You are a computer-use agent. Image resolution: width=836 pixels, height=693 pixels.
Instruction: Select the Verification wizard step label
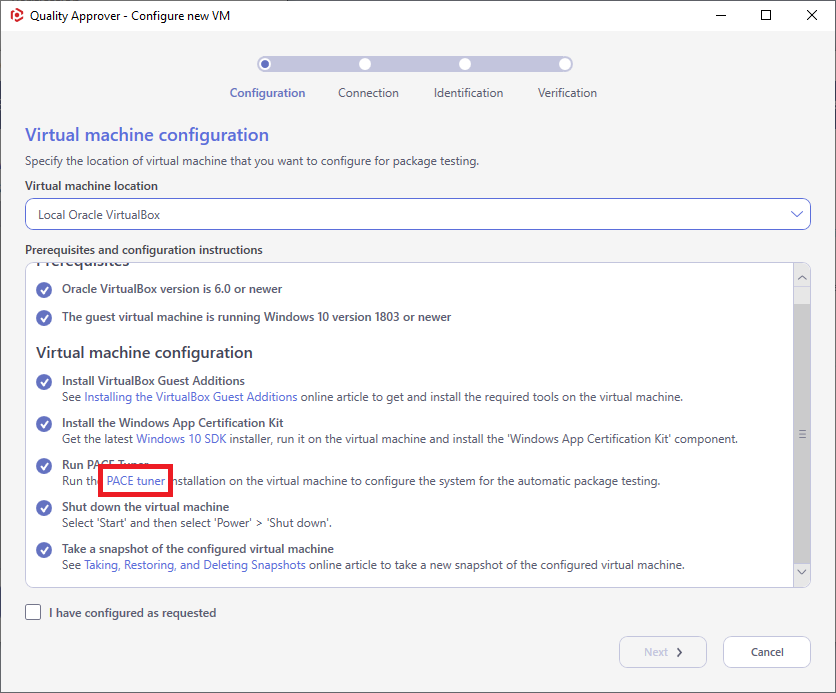(567, 93)
